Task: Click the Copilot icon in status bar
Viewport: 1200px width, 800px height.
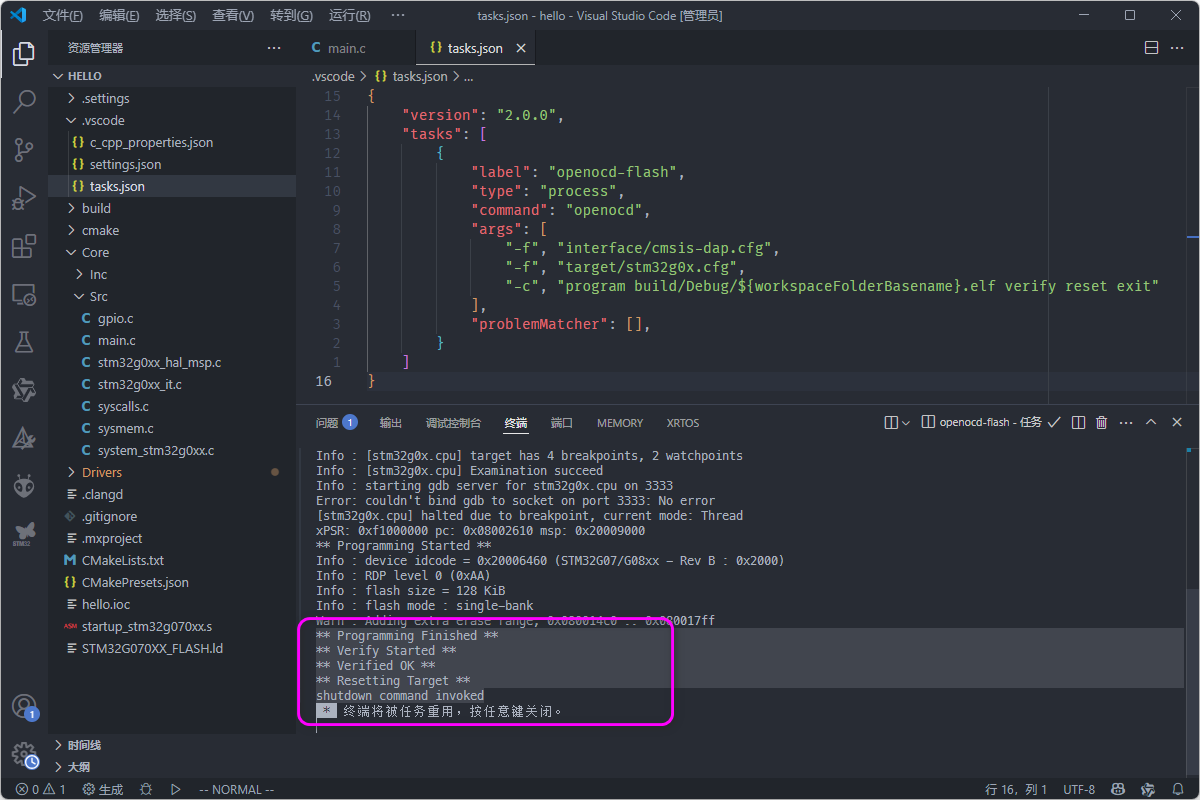Action: click(x=1119, y=790)
